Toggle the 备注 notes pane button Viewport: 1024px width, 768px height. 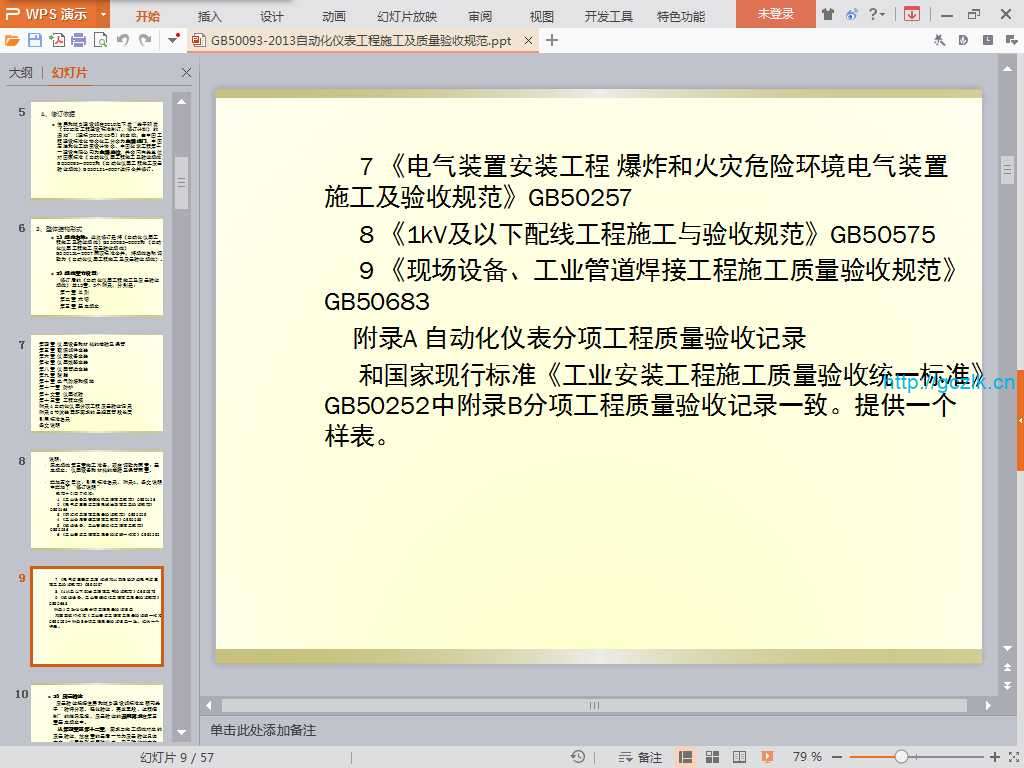[641, 757]
